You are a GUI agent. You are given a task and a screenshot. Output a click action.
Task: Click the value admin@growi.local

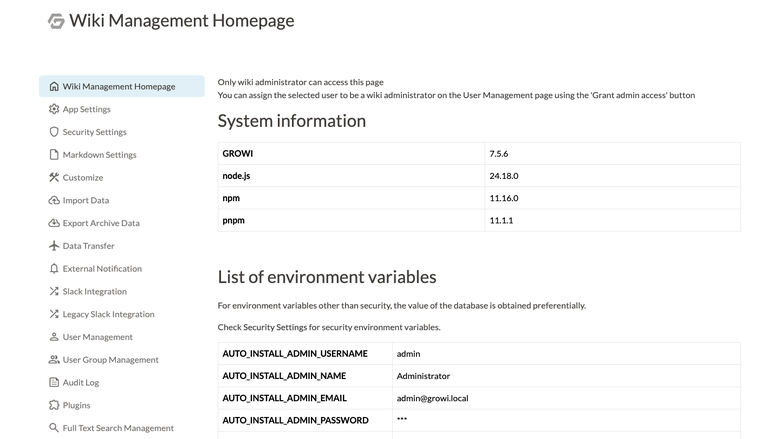point(432,398)
